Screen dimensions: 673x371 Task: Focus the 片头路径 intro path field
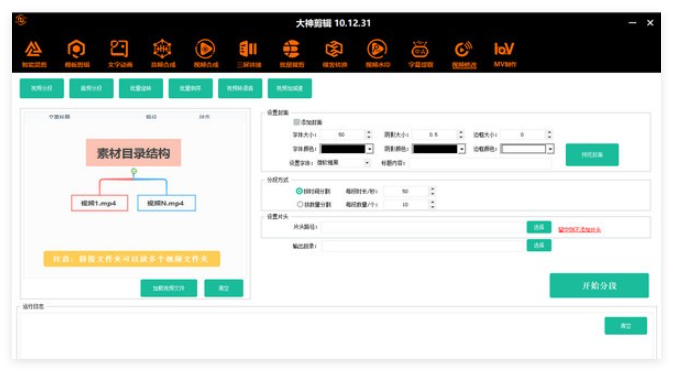click(422, 227)
